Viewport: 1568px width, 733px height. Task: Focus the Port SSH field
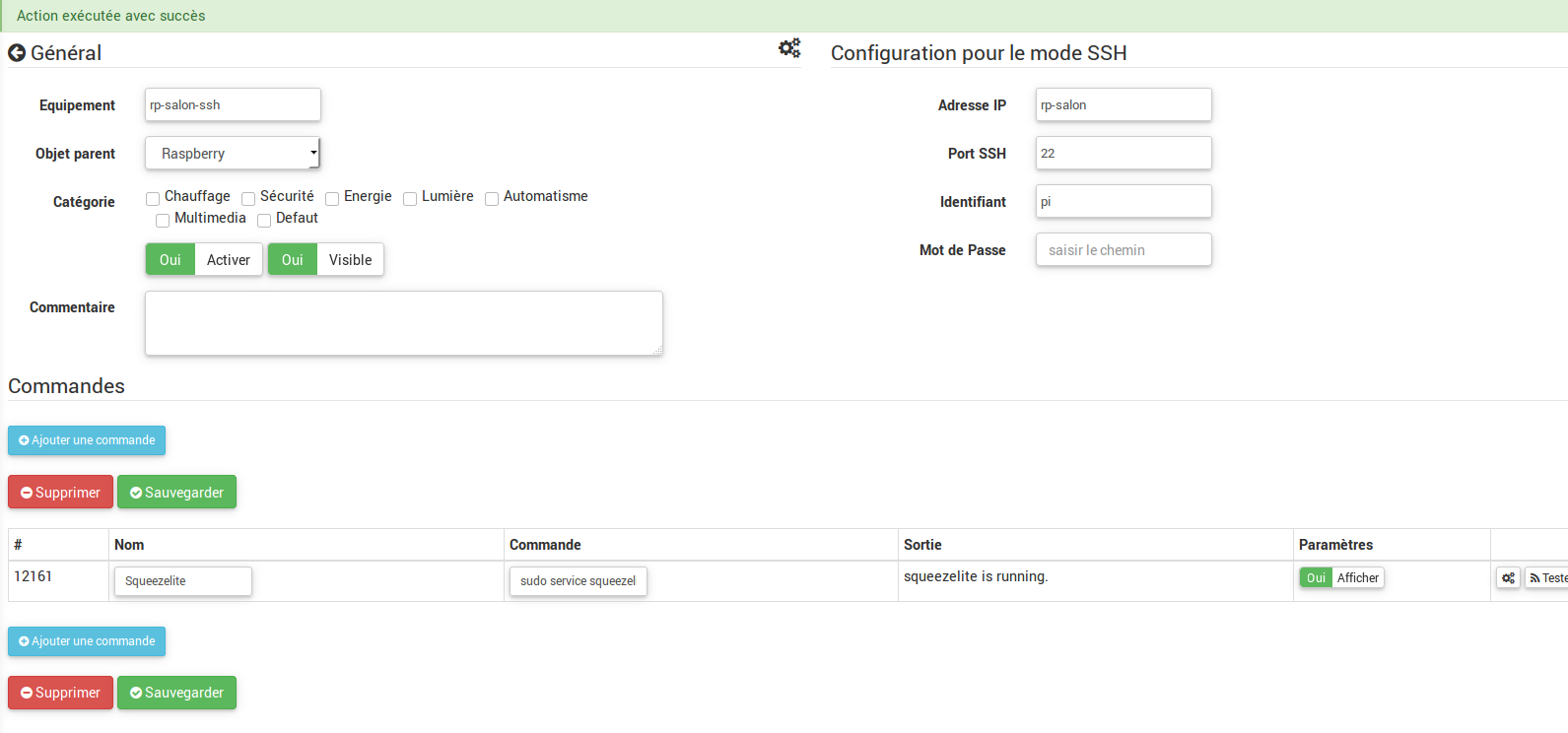(x=1124, y=154)
